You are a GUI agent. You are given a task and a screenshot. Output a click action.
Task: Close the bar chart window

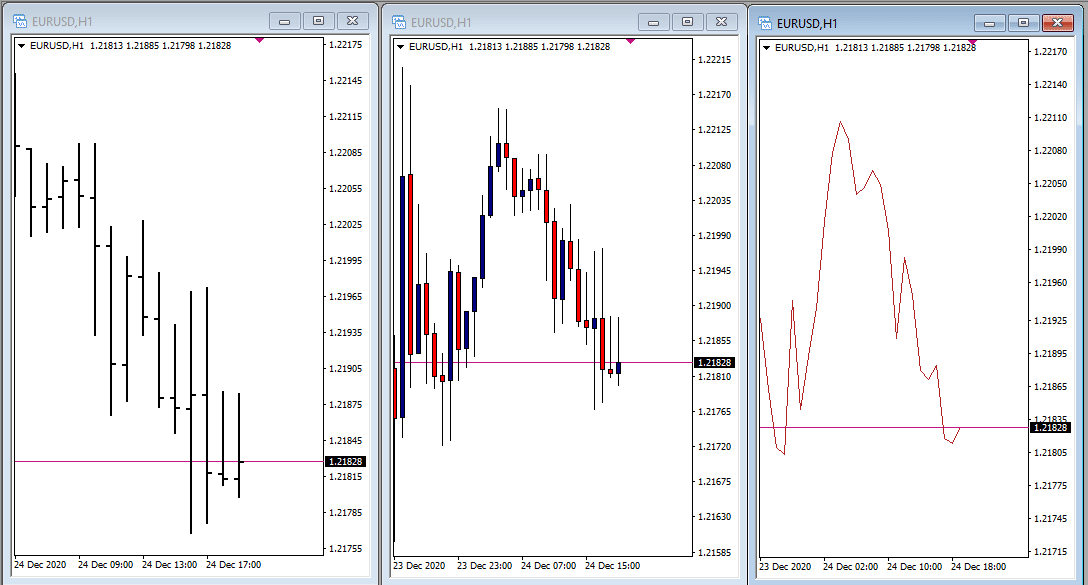352,22
